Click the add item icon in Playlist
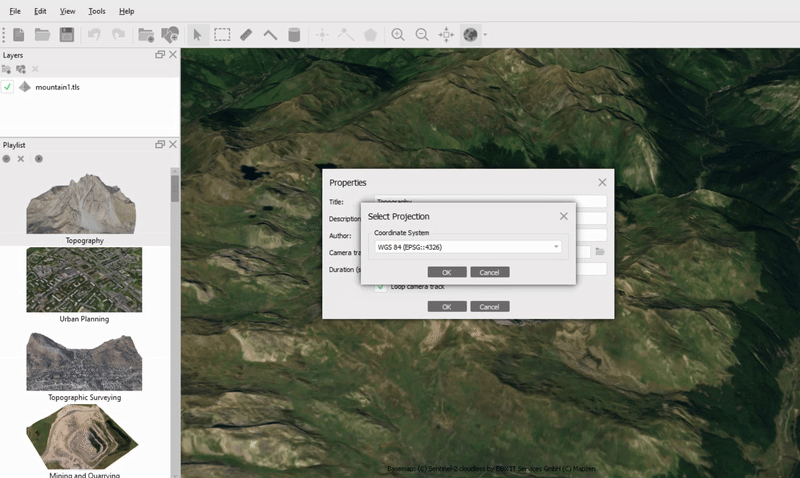The height and width of the screenshot is (478, 800). (x=7, y=158)
